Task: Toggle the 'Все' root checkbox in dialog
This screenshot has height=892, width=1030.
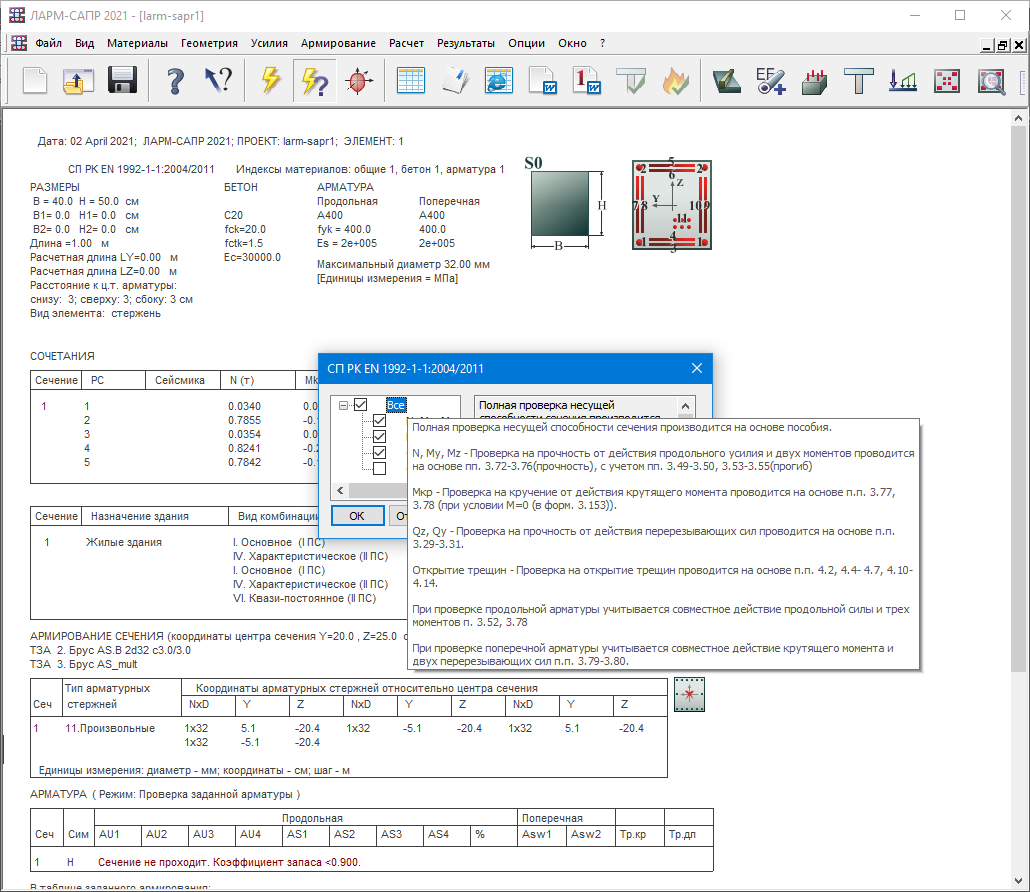Action: click(x=361, y=405)
